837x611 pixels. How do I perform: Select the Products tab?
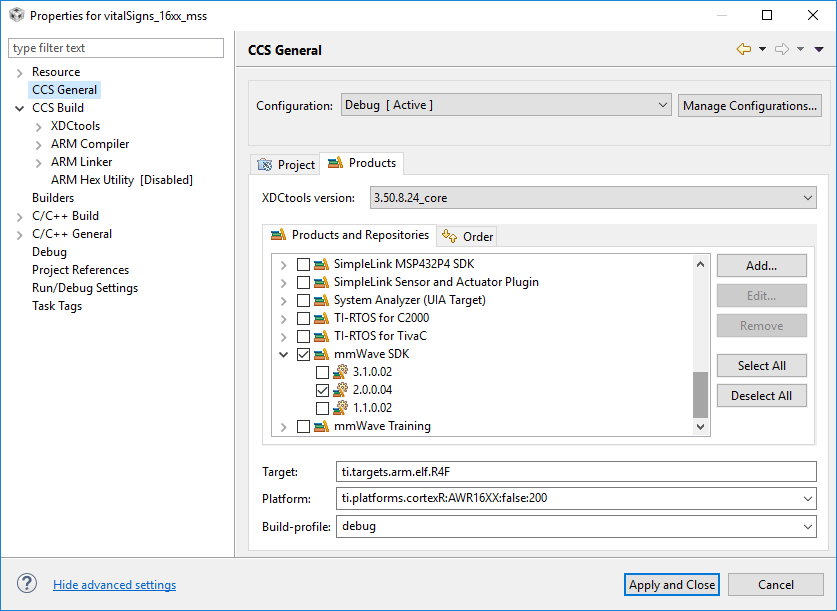(x=361, y=163)
